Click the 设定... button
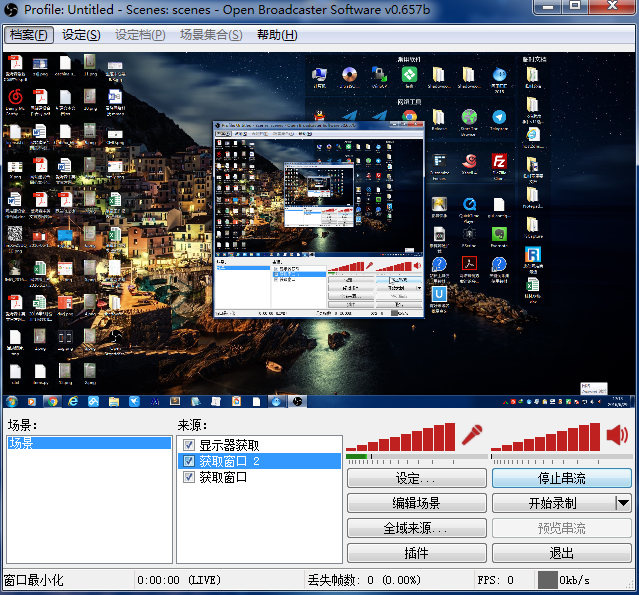This screenshot has height=595, width=639. 416,478
